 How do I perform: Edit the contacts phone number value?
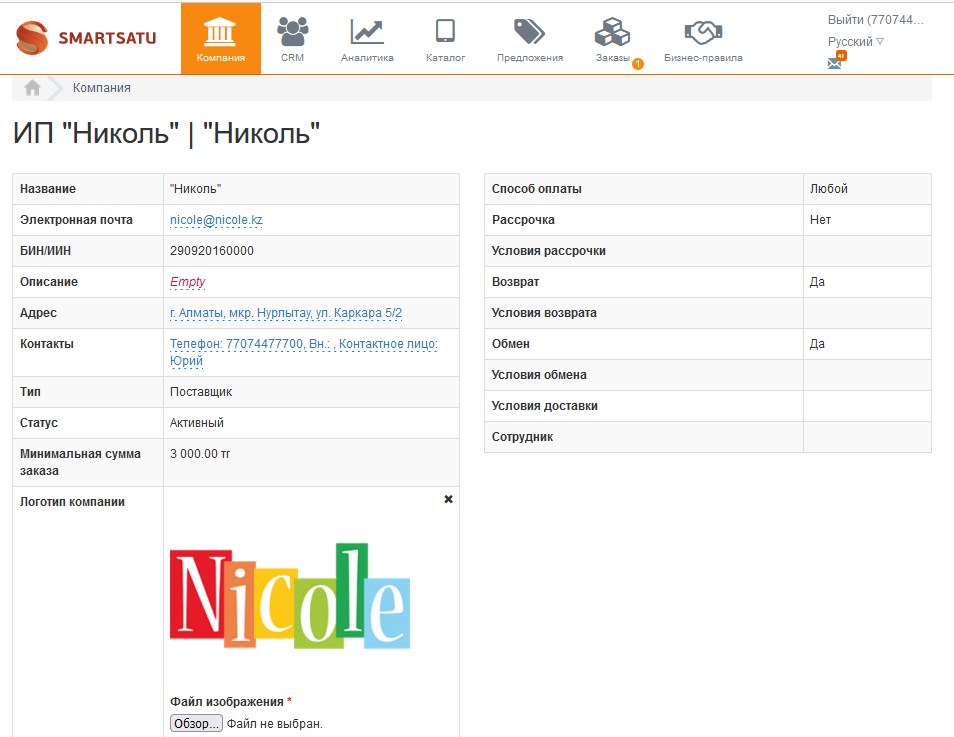tap(303, 344)
